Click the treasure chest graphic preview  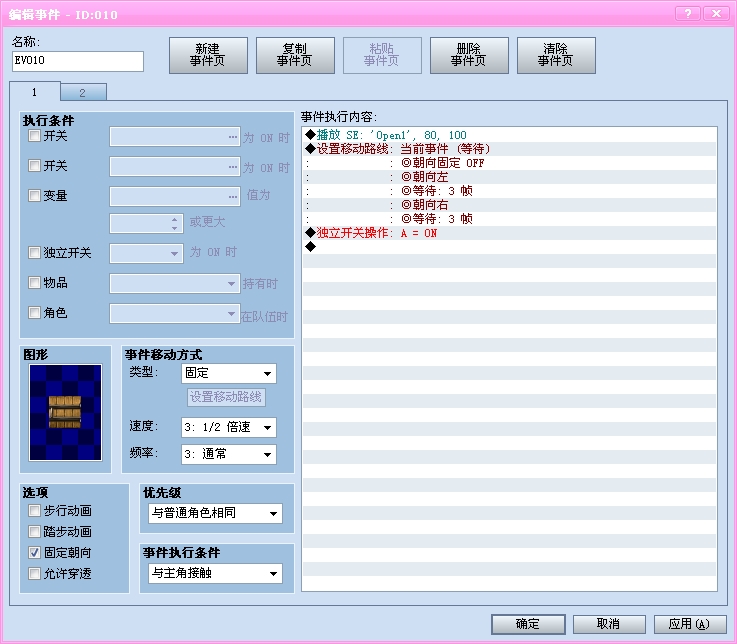pos(65,412)
